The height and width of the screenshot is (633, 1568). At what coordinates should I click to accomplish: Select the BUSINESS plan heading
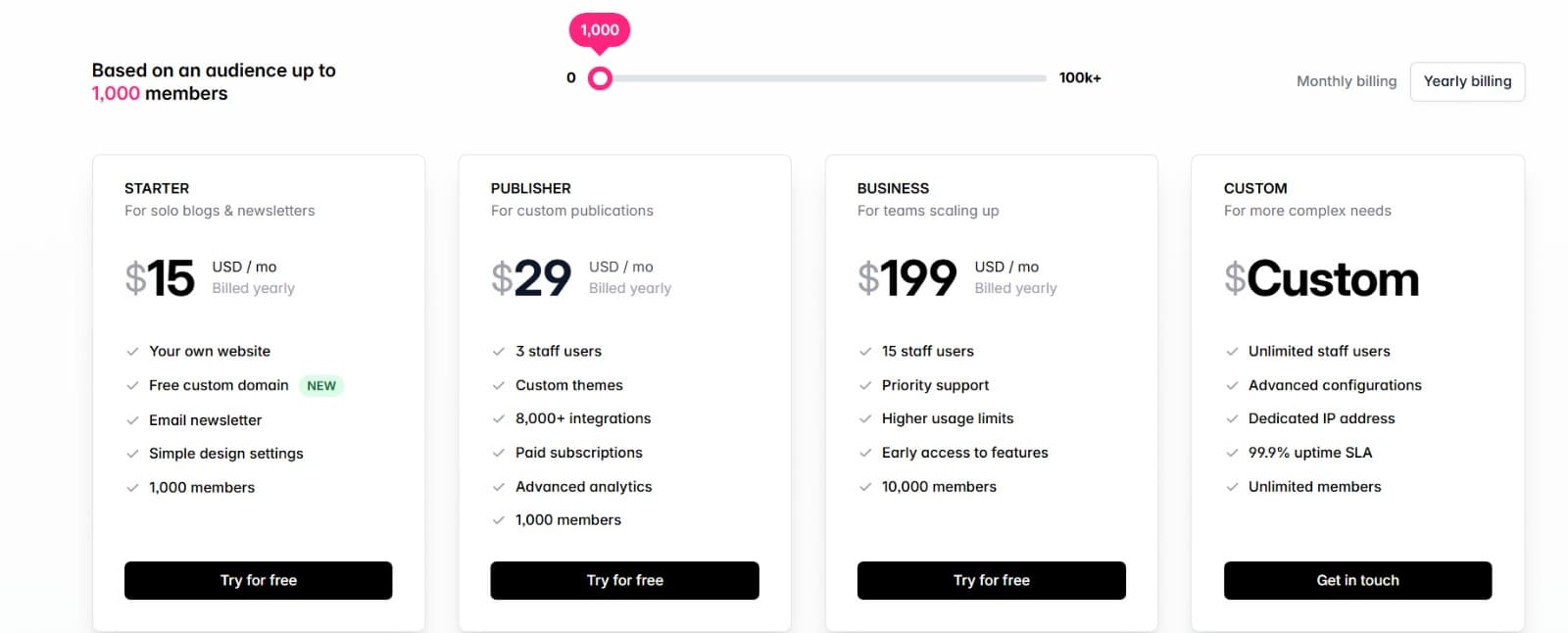(x=892, y=187)
